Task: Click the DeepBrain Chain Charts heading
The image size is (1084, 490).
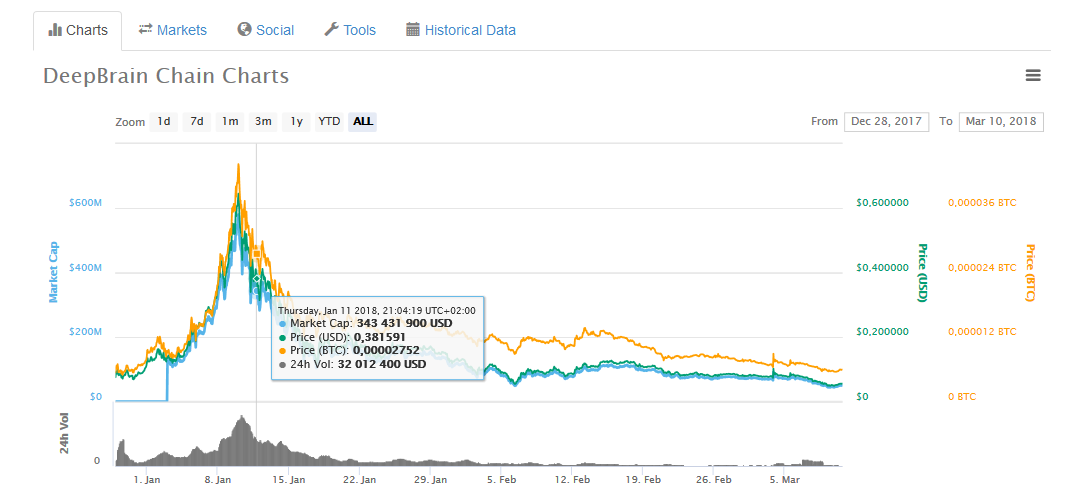Action: (166, 76)
